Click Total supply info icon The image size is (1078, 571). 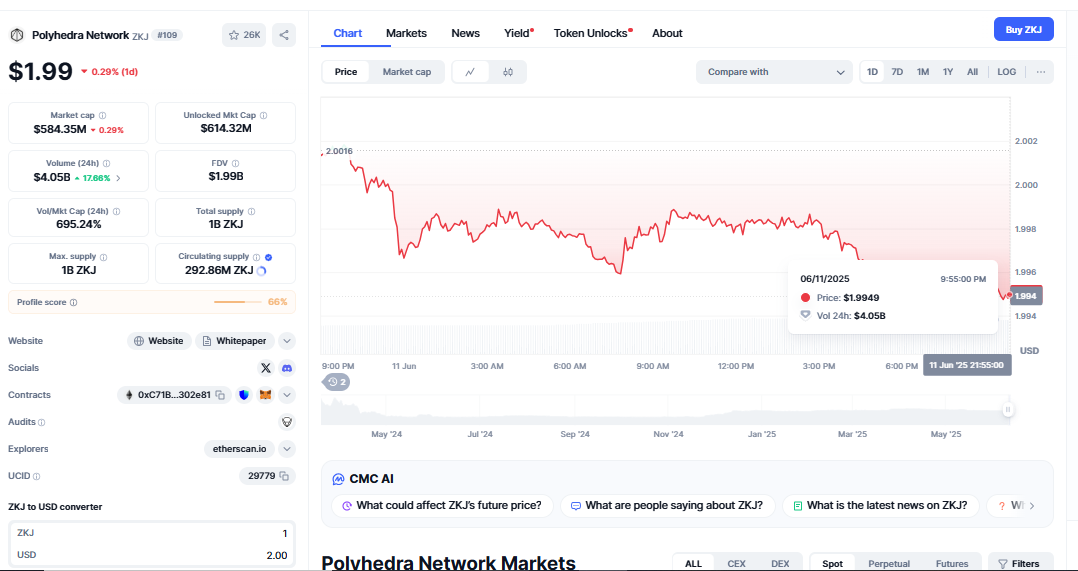click(x=251, y=212)
